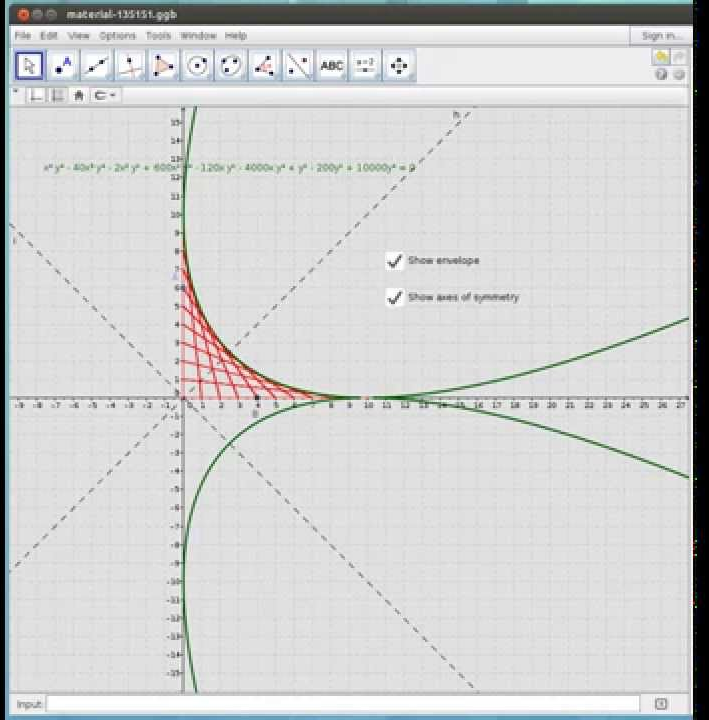
Task: Select the New Point tool
Action: pyautogui.click(x=63, y=66)
